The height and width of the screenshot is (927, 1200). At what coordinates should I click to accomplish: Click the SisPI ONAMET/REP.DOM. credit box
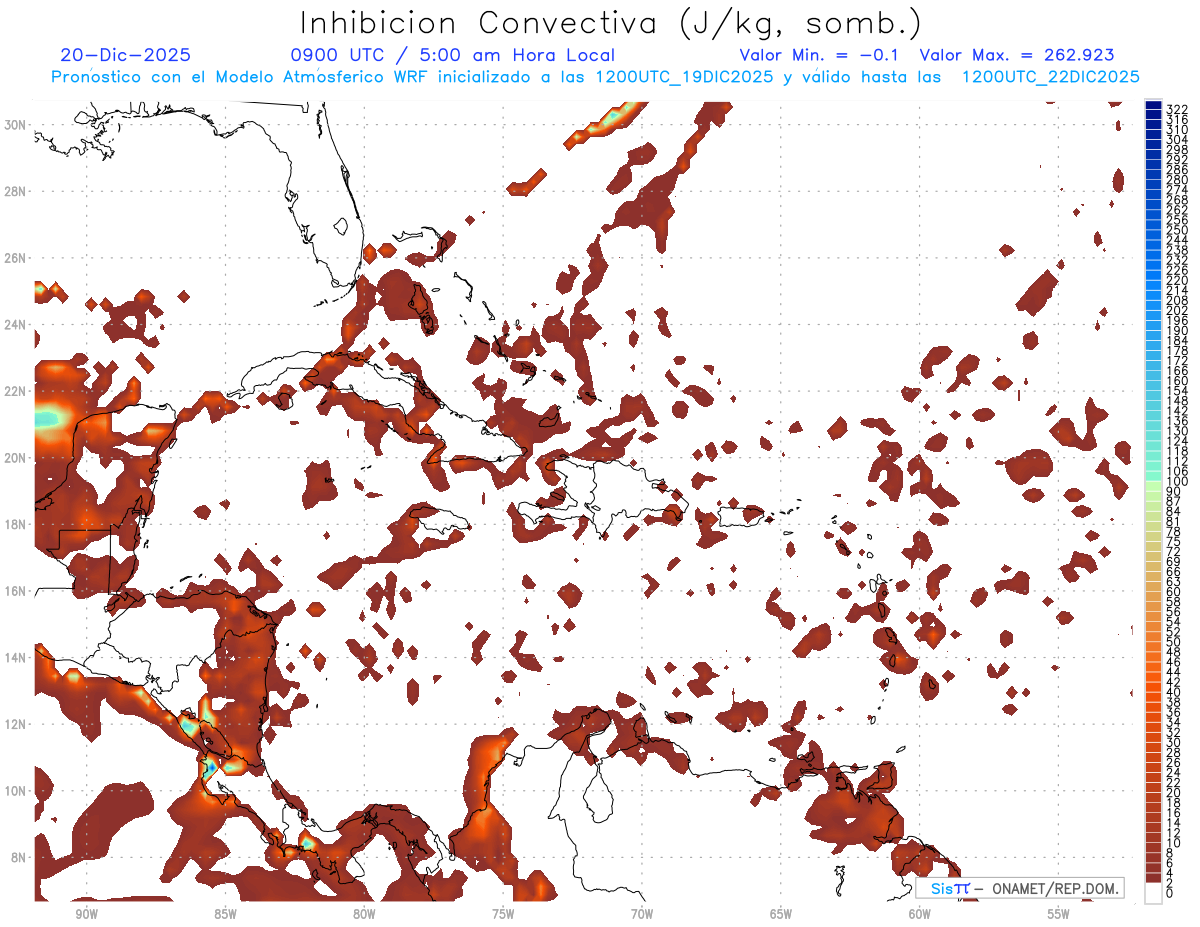coord(1020,888)
